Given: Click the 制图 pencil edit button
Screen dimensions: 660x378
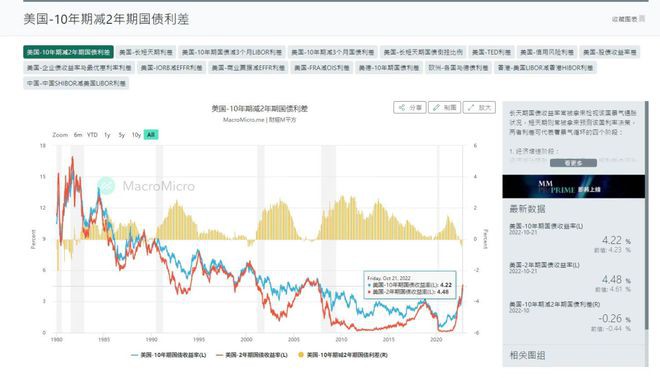Looking at the screenshot, I should 444,108.
